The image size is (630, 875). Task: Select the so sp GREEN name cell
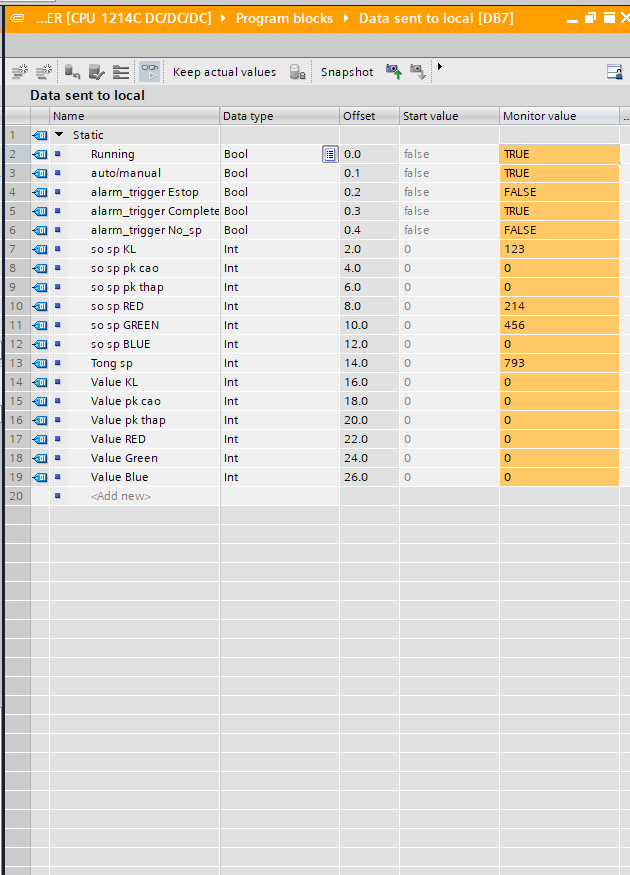[125, 325]
